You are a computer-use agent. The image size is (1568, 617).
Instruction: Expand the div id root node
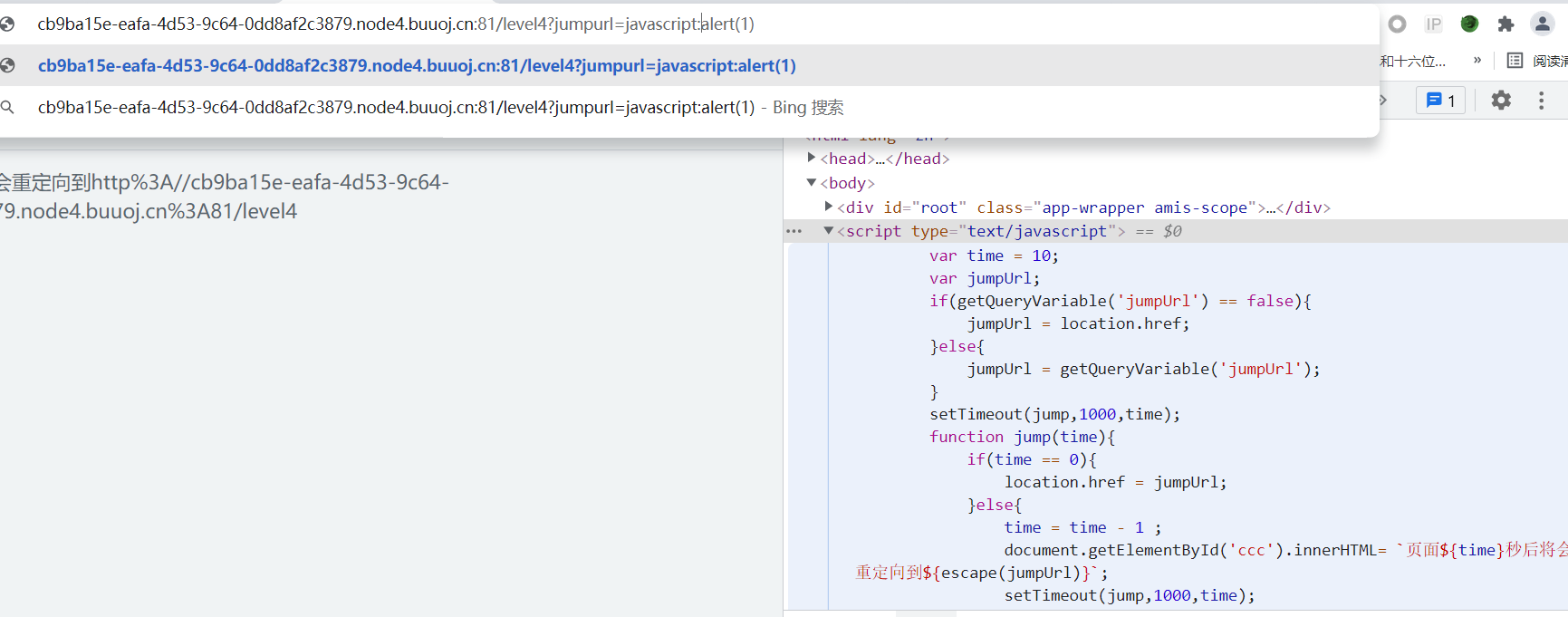click(828, 207)
